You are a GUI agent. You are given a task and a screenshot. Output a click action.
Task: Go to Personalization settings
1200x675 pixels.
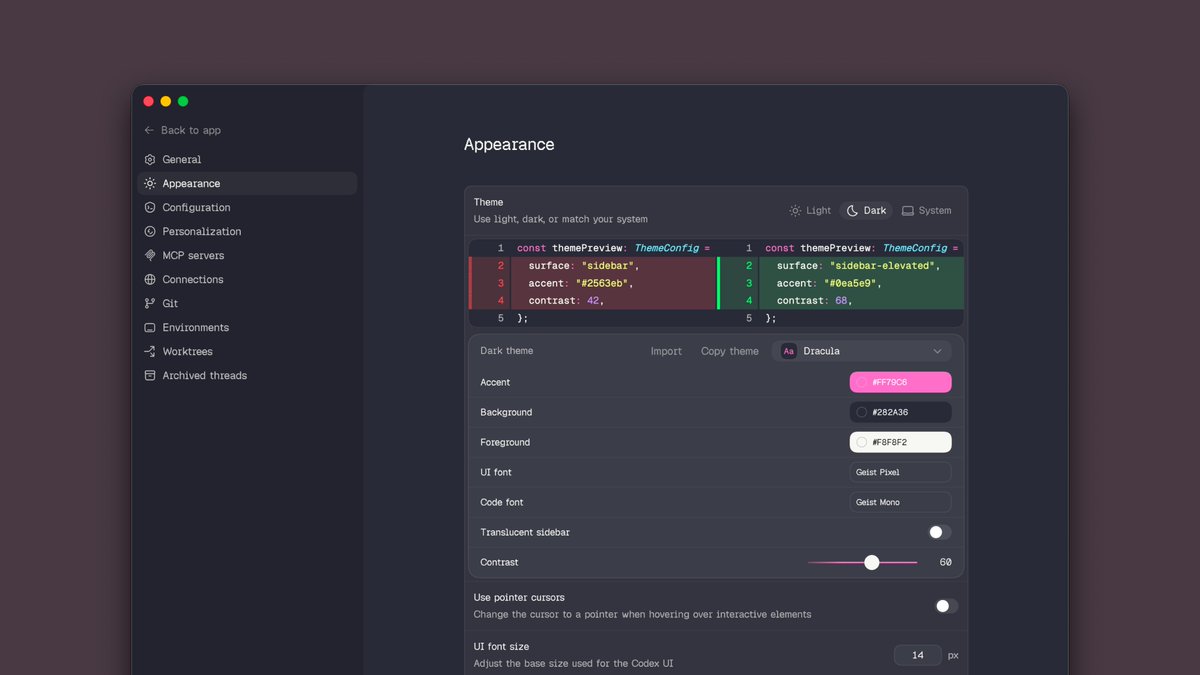coord(247,232)
